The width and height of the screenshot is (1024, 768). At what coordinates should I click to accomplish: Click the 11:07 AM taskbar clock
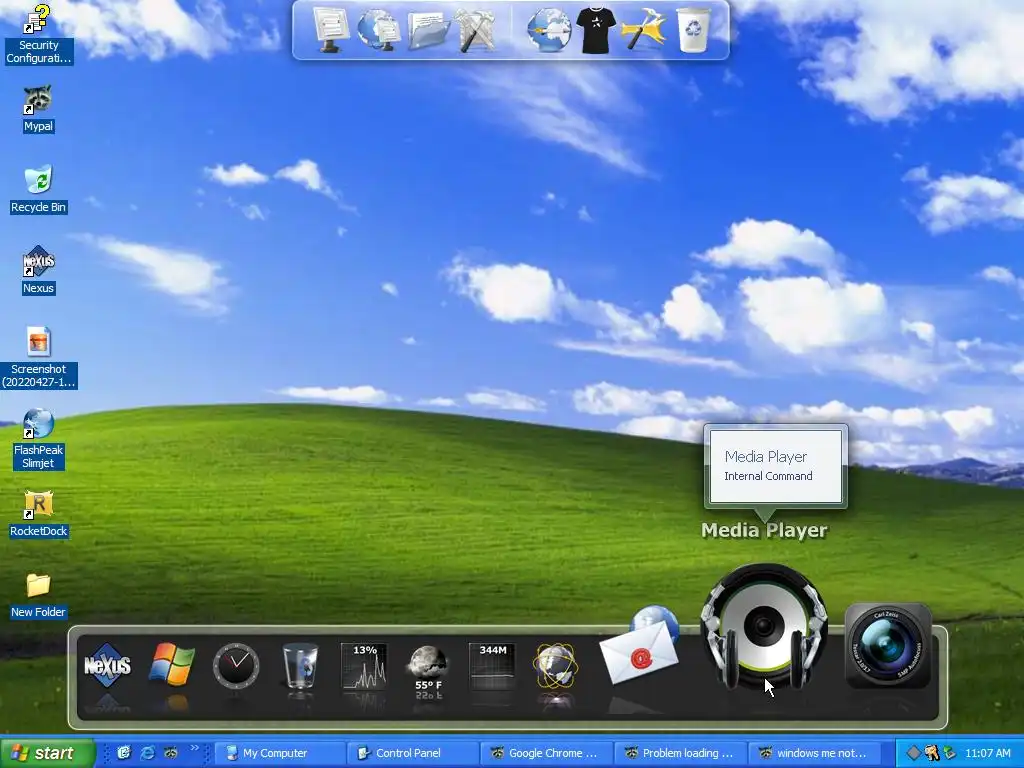click(x=987, y=753)
